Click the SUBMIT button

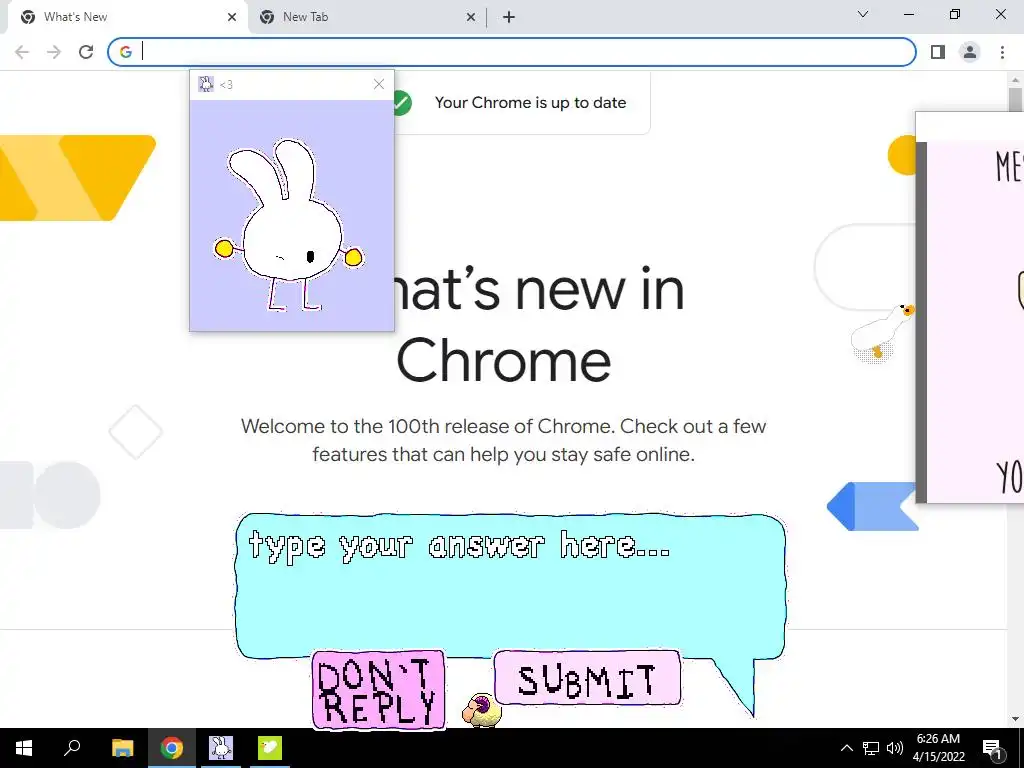587,678
